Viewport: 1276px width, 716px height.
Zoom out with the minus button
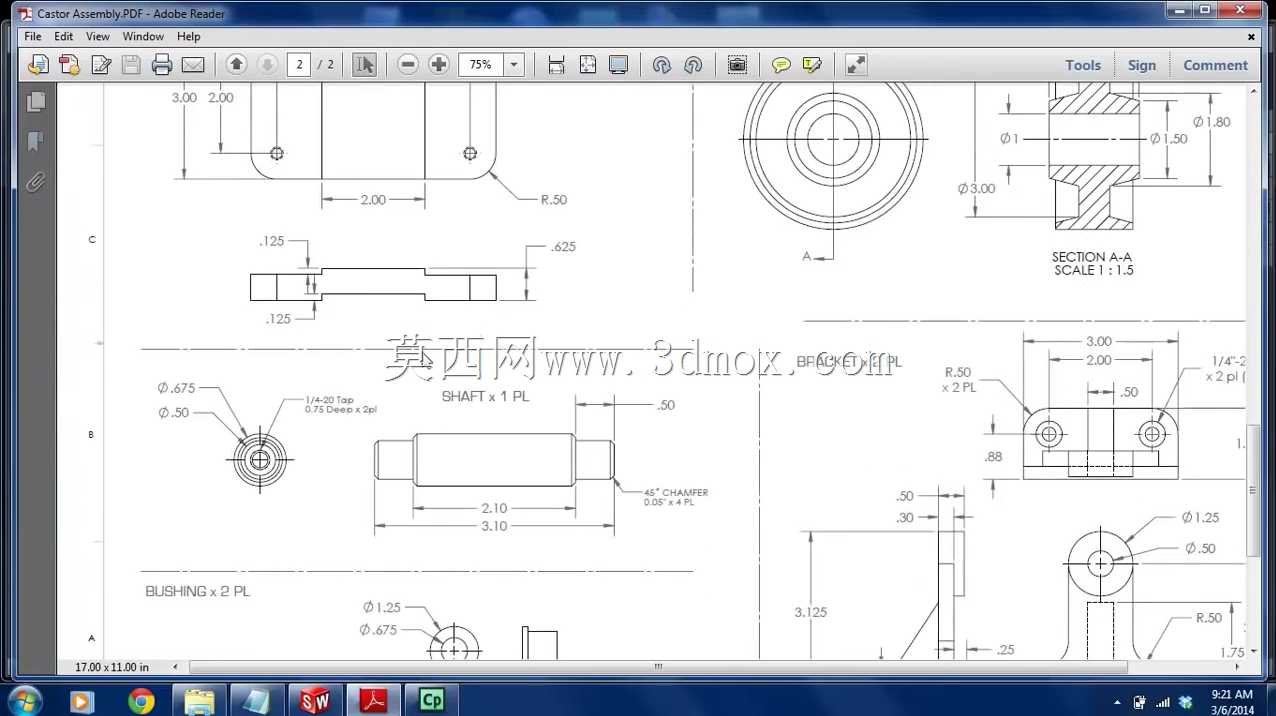(407, 64)
